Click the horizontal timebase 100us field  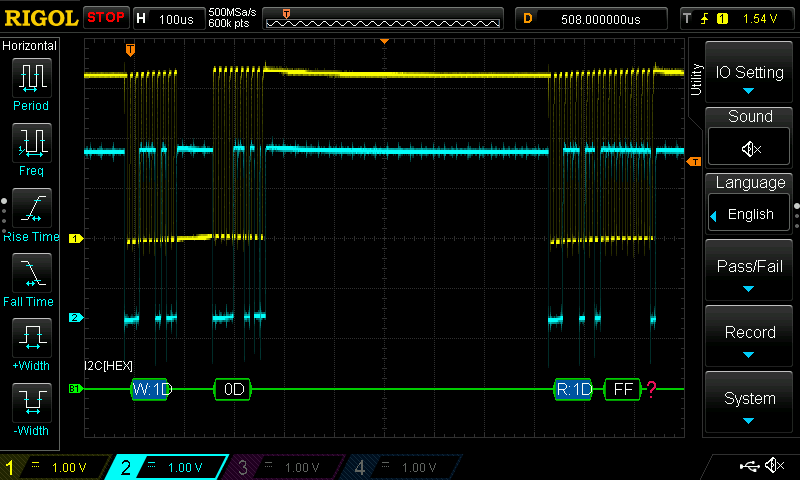(168, 19)
